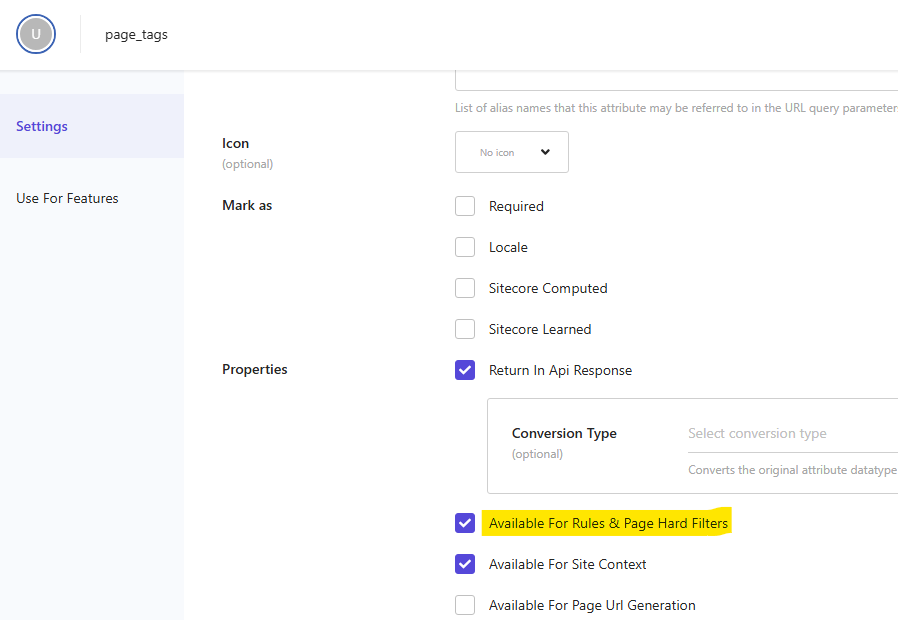Click the Properties section label
The height and width of the screenshot is (620, 898).
pos(255,369)
